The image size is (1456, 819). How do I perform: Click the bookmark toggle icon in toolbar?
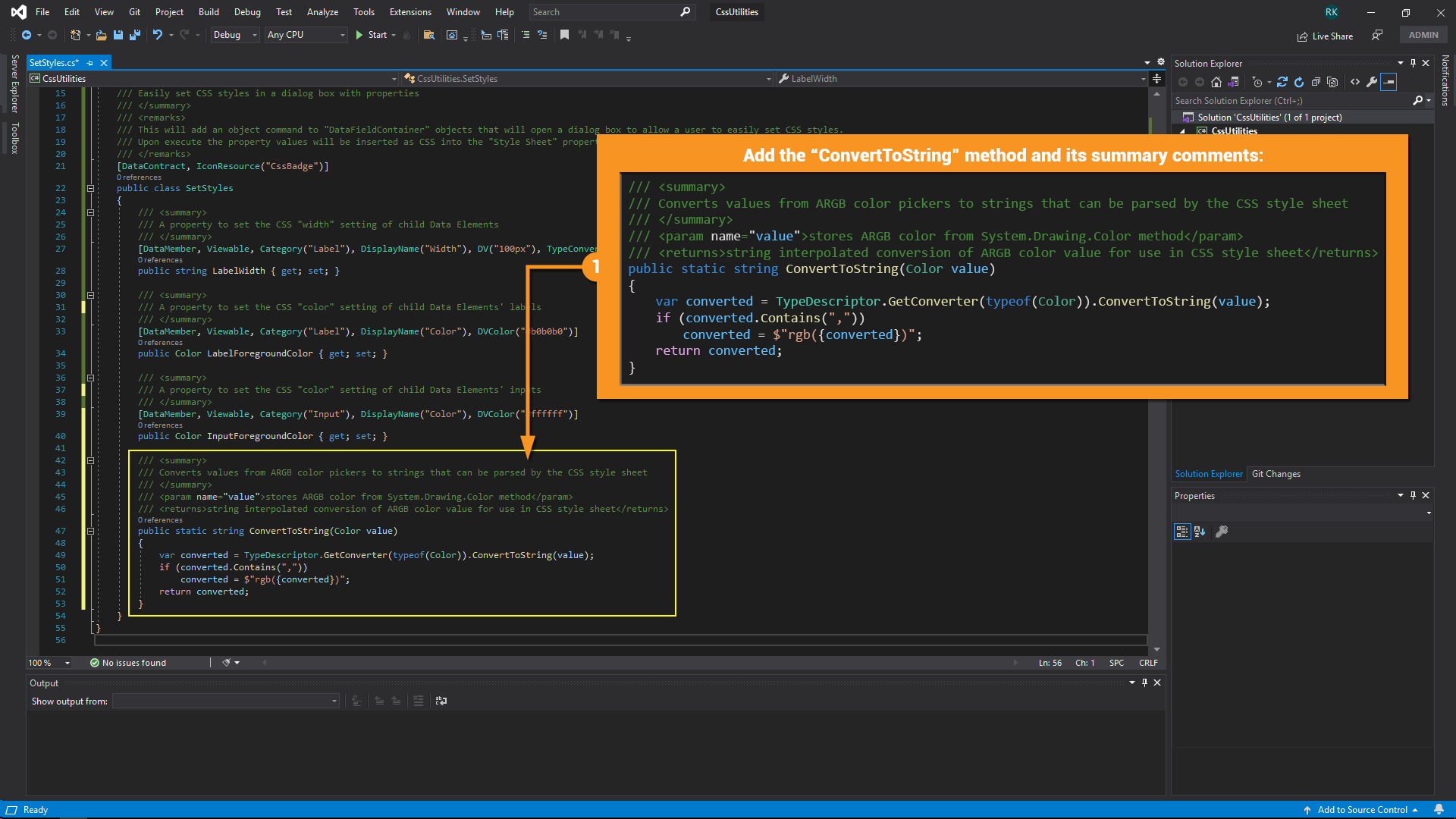(564, 35)
